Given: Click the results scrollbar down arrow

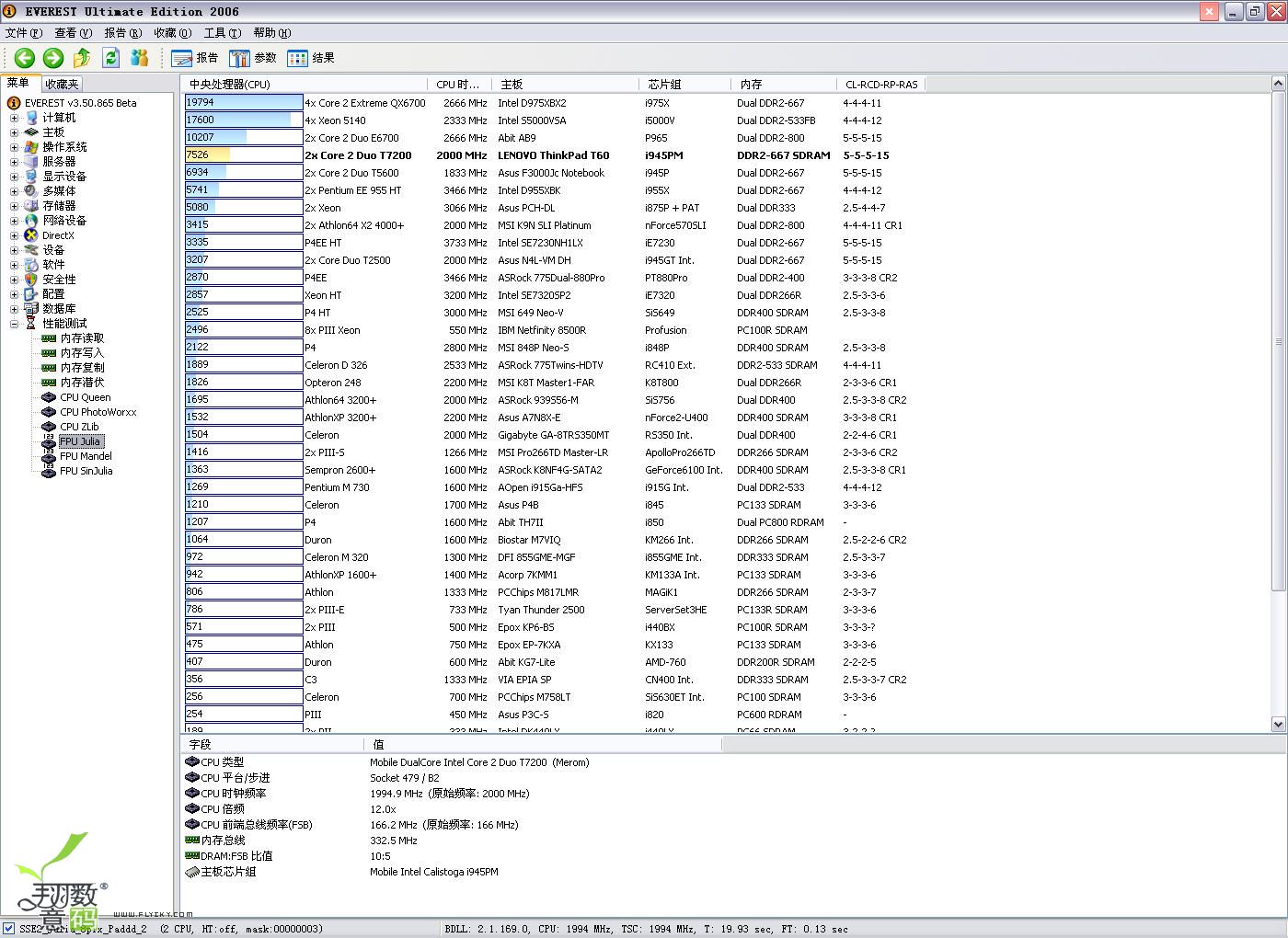Looking at the screenshot, I should point(1278,725).
